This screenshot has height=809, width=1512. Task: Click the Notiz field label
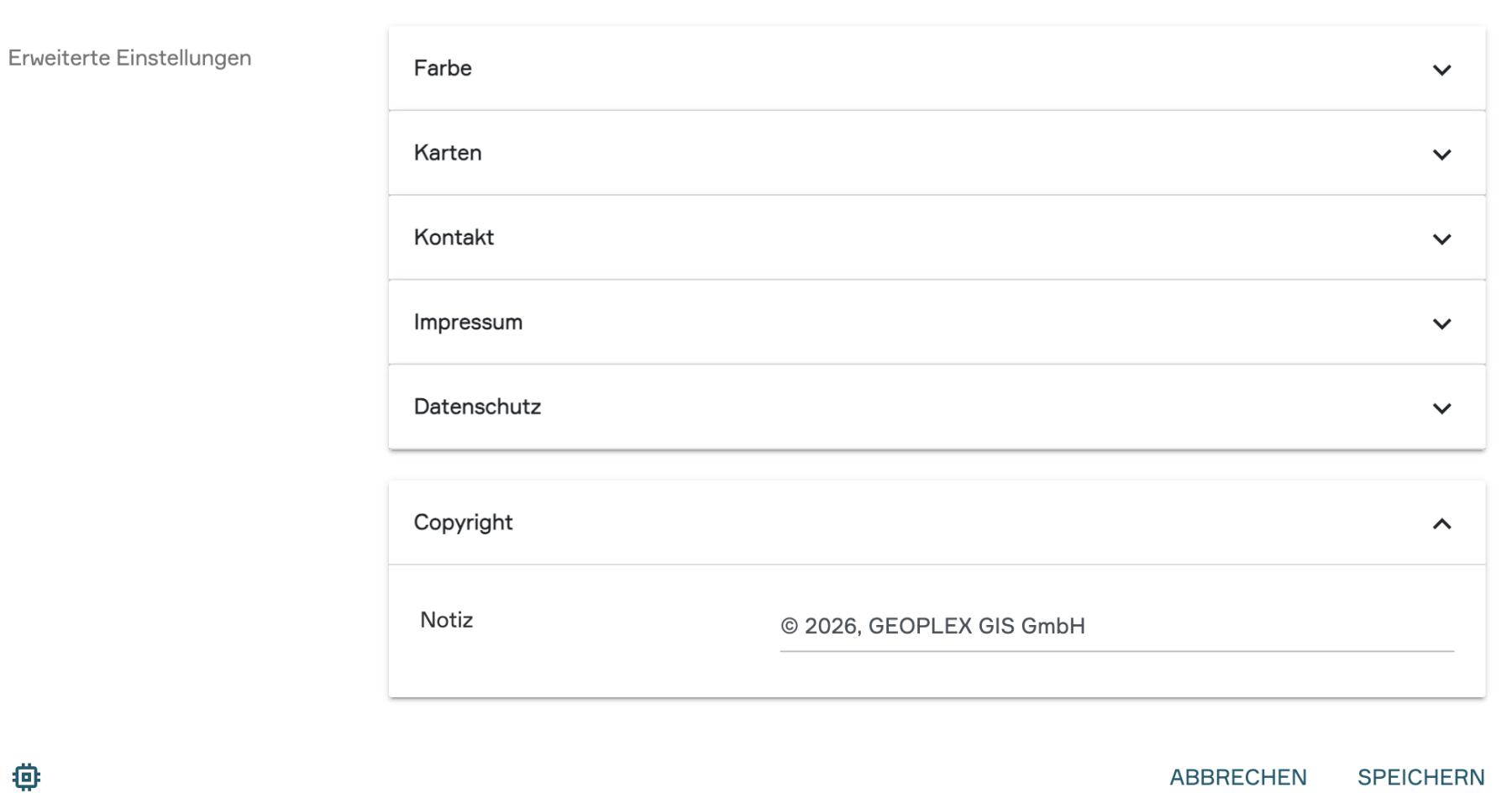click(x=446, y=620)
